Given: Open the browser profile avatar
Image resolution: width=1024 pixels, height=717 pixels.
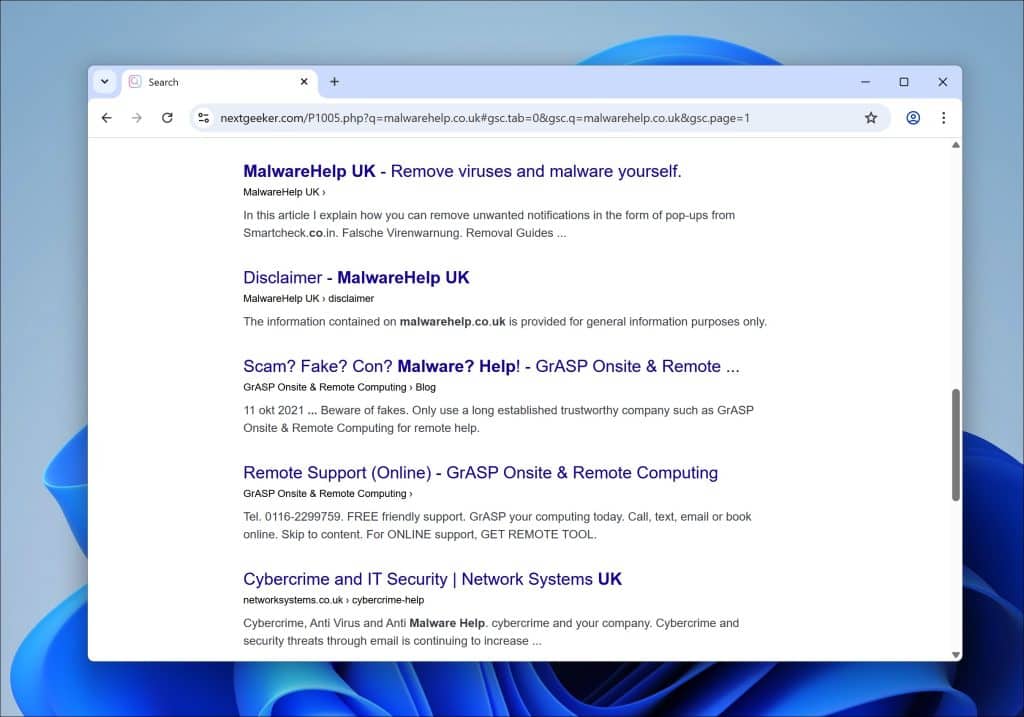Looking at the screenshot, I should 913,117.
